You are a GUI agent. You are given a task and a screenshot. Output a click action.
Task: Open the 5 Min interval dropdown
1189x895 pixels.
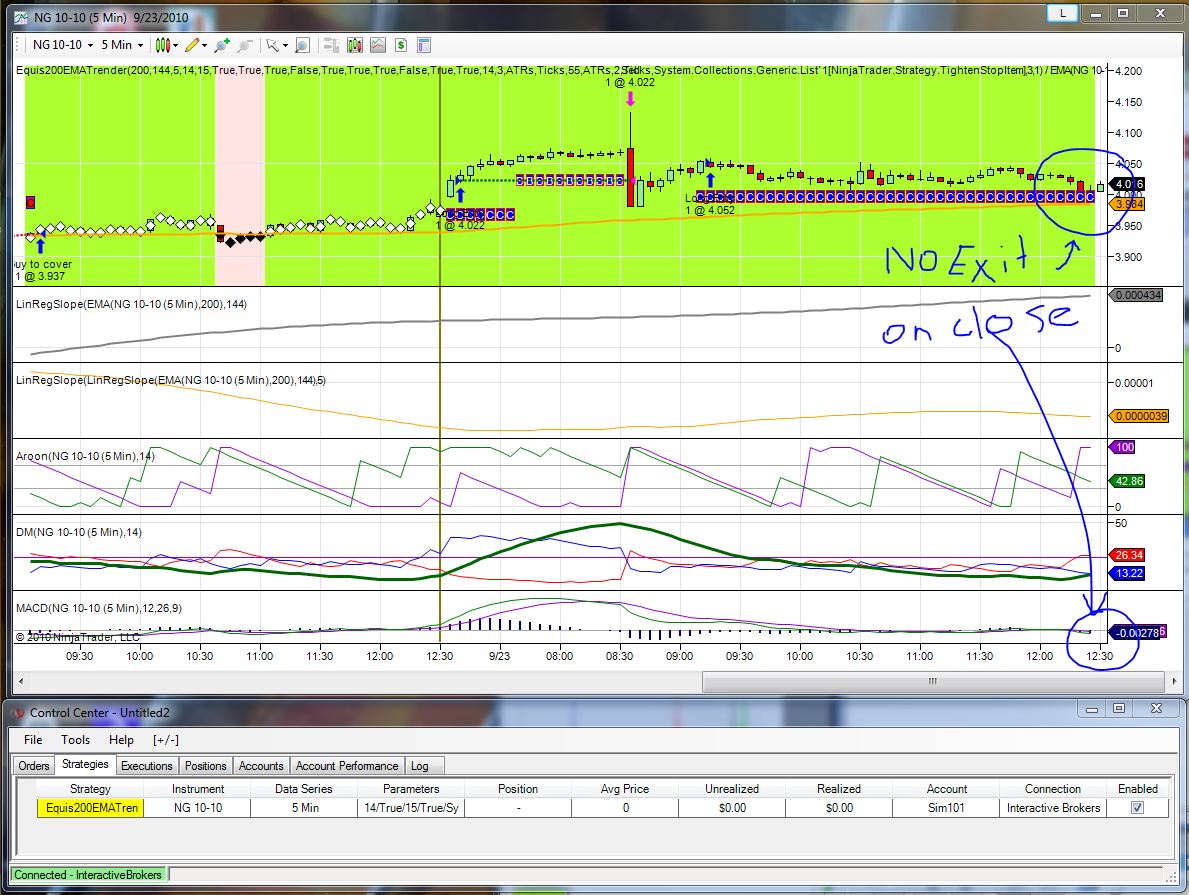click(x=122, y=45)
